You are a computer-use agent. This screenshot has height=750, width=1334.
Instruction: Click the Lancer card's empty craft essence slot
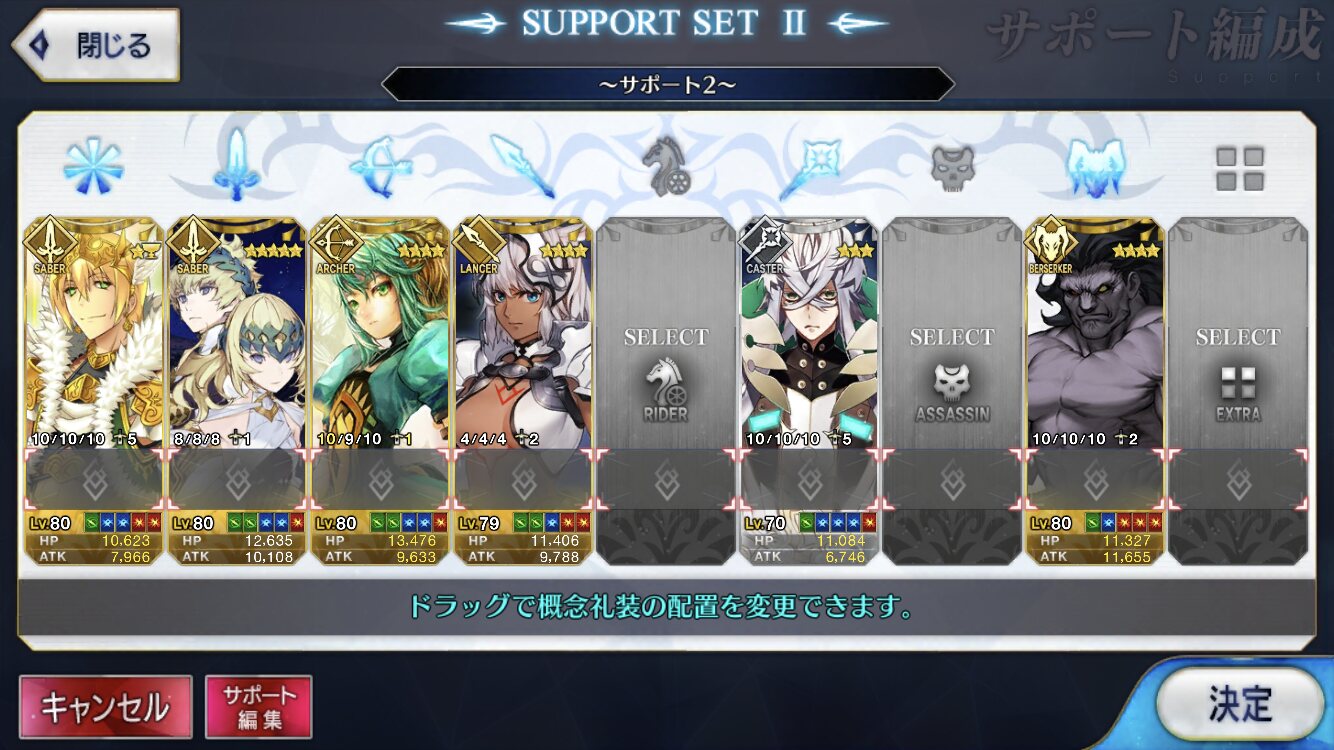click(x=523, y=479)
